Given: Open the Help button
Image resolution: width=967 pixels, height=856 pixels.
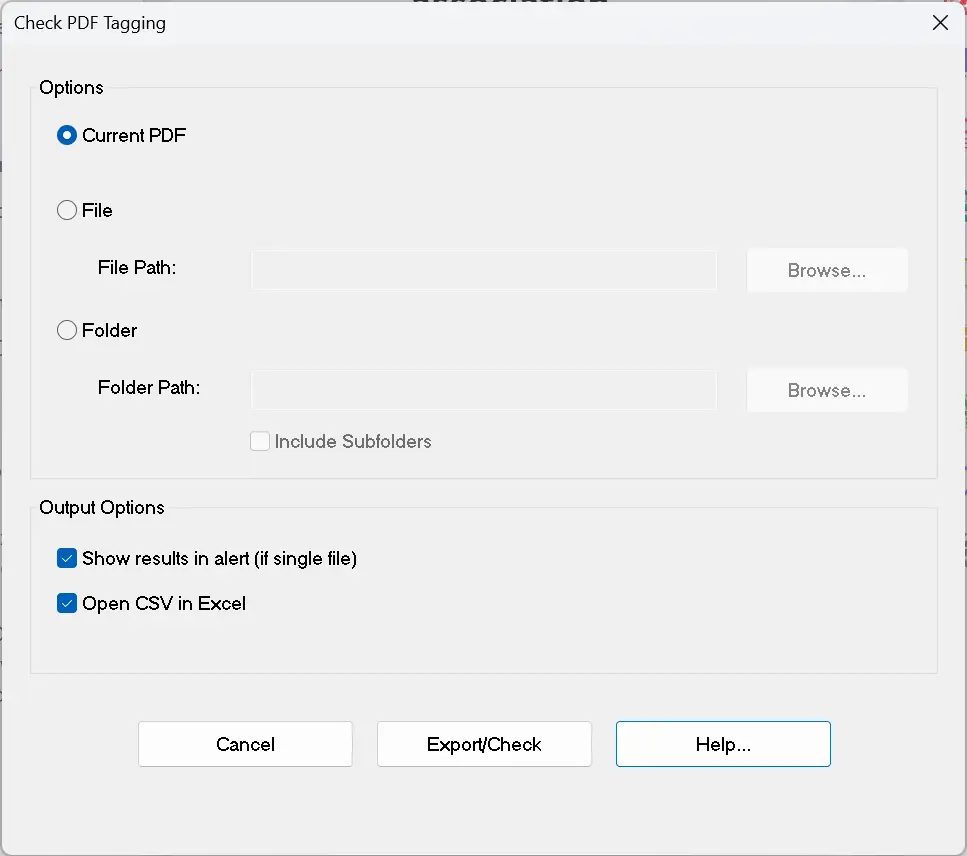Looking at the screenshot, I should (723, 744).
